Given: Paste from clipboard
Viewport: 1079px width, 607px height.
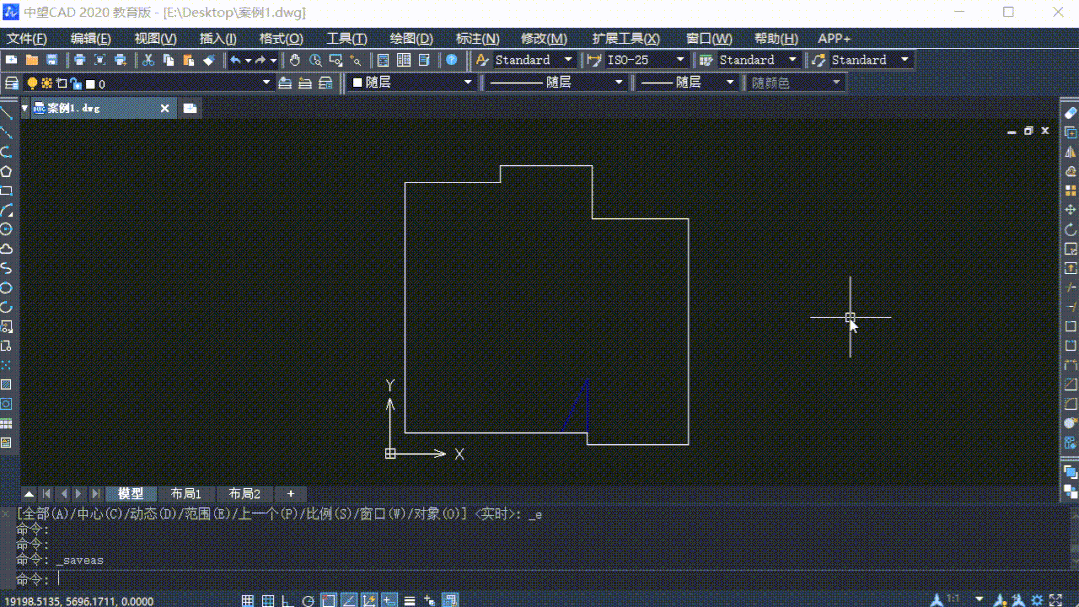Looking at the screenshot, I should [x=189, y=61].
